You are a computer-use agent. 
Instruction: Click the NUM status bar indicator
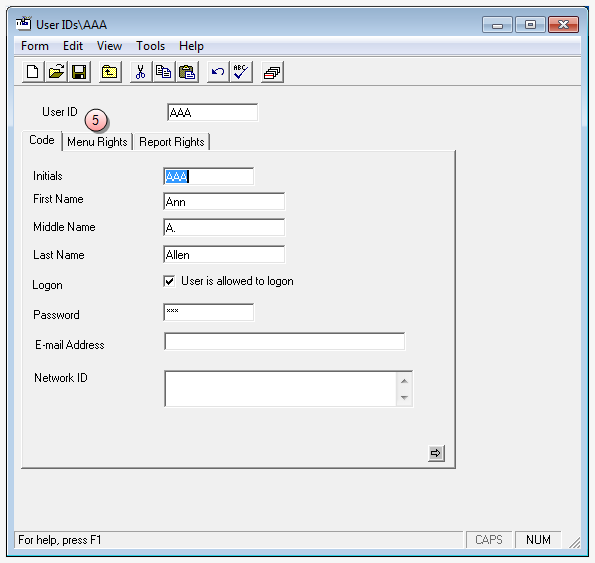pos(538,539)
